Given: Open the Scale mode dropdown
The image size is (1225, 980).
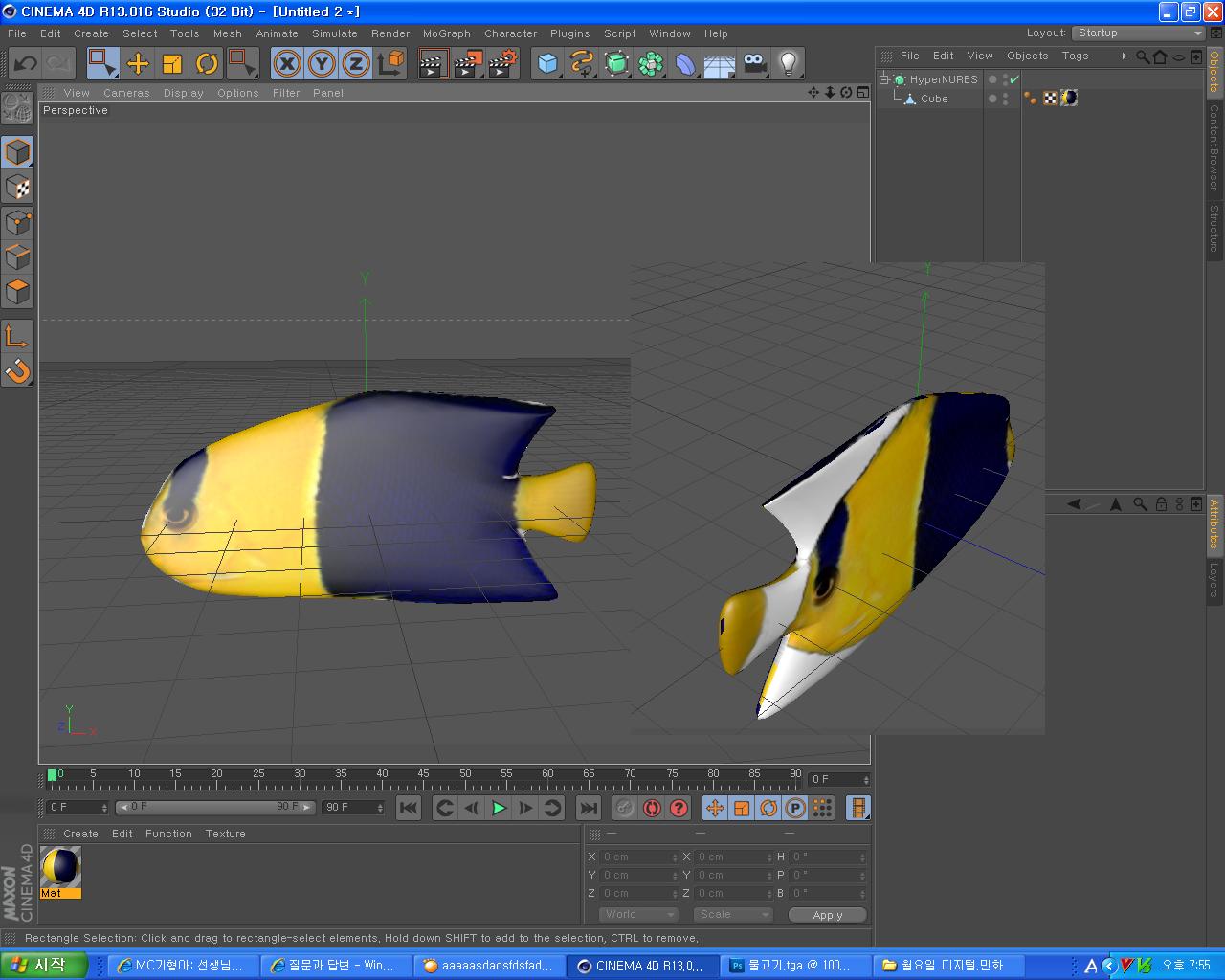Looking at the screenshot, I should coord(733,915).
